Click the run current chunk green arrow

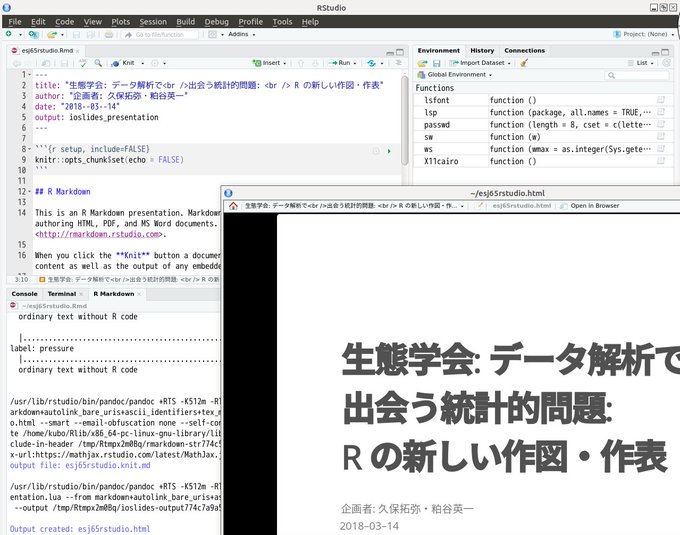[389, 151]
